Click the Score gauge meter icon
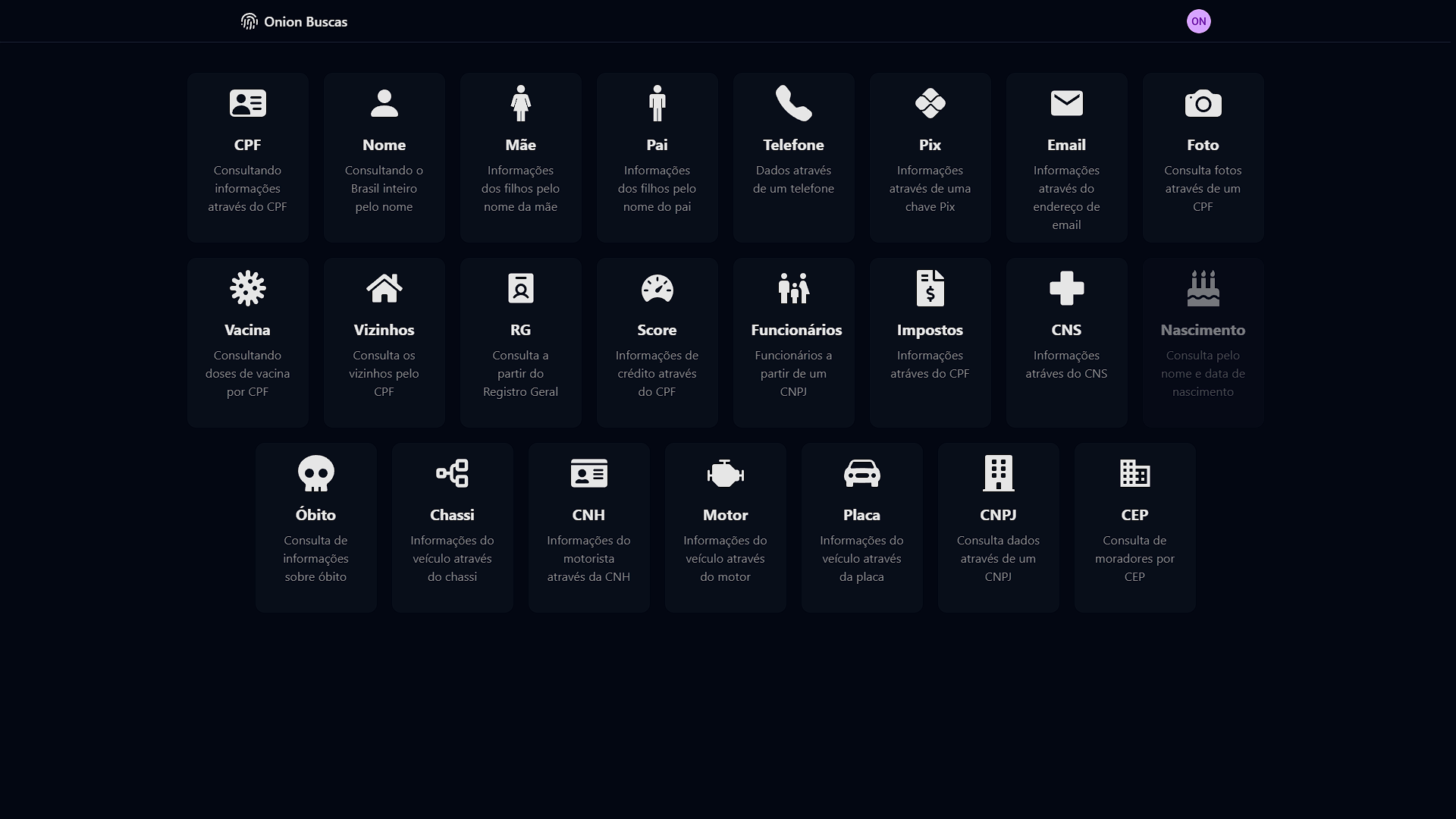 pos(657,288)
